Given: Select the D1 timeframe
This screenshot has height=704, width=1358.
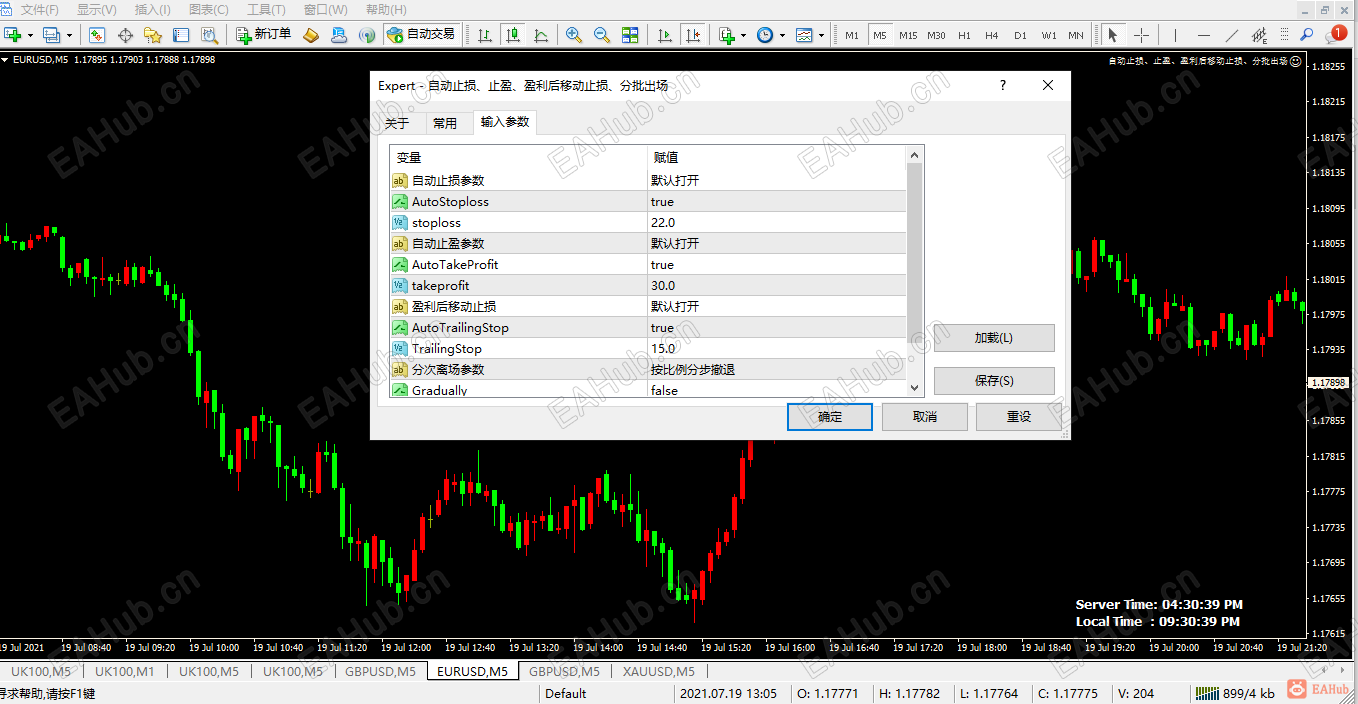Looking at the screenshot, I should point(1020,35).
